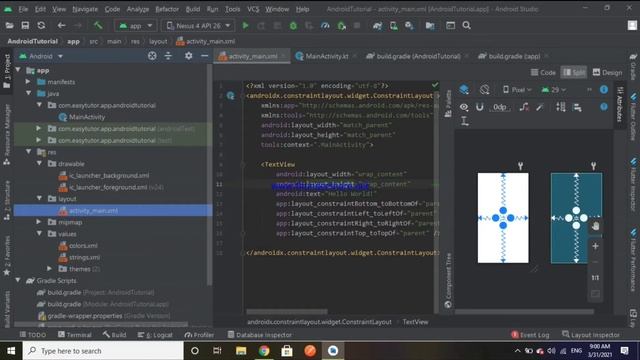Open the Android project view dropdown
The image size is (640, 360).
(x=41, y=56)
